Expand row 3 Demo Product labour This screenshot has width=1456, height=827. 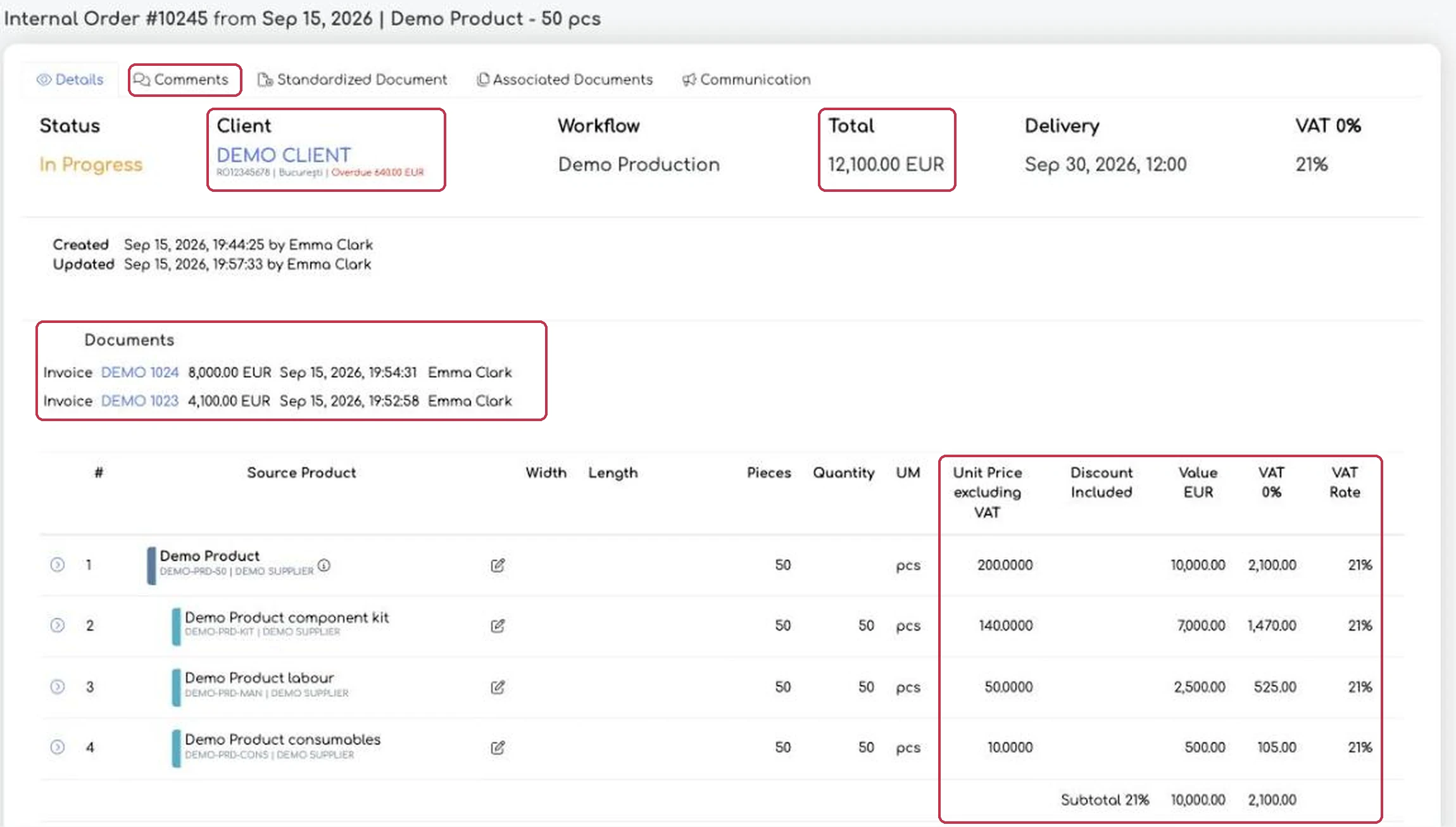[57, 686]
